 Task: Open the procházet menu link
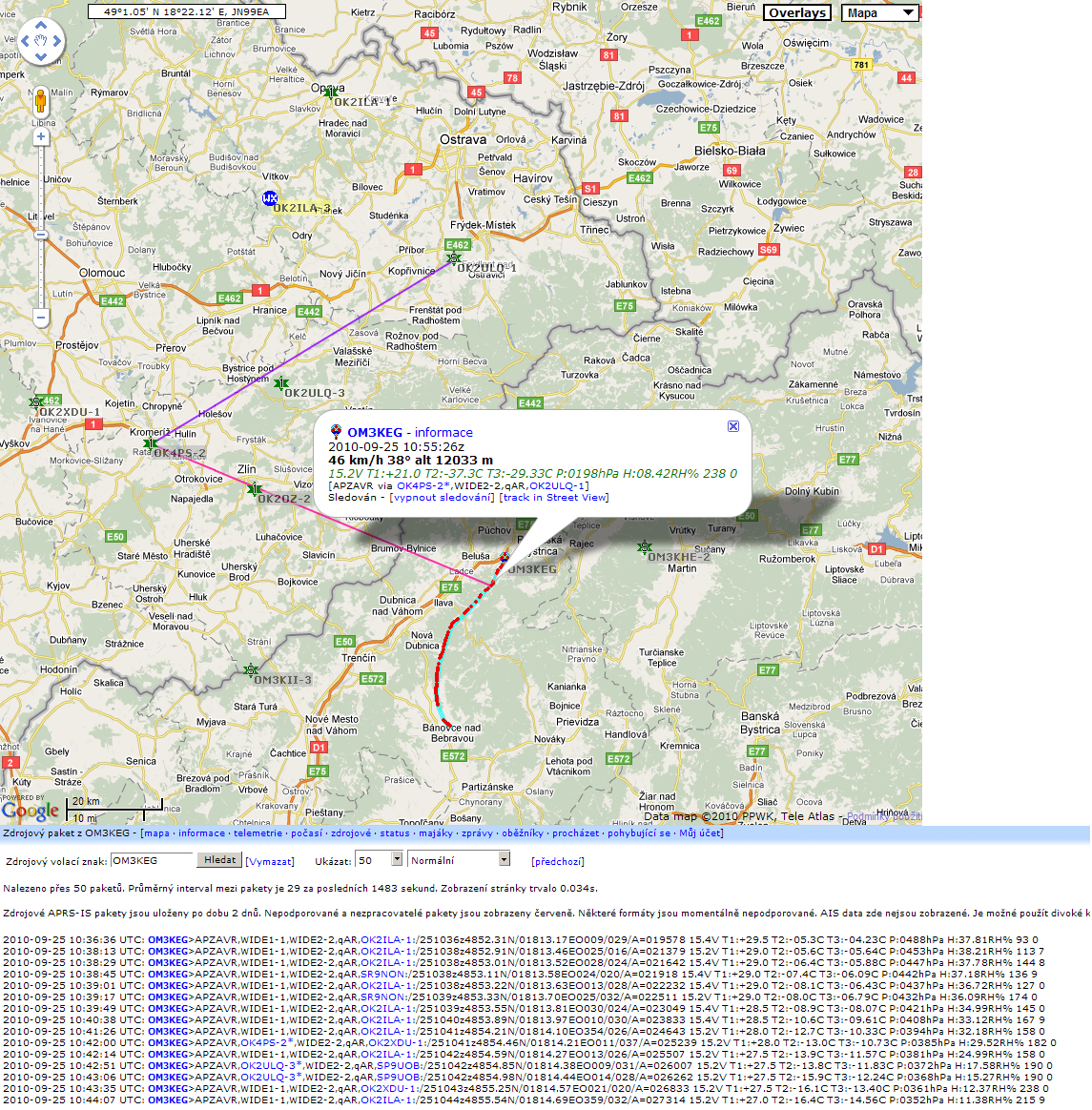click(x=575, y=833)
